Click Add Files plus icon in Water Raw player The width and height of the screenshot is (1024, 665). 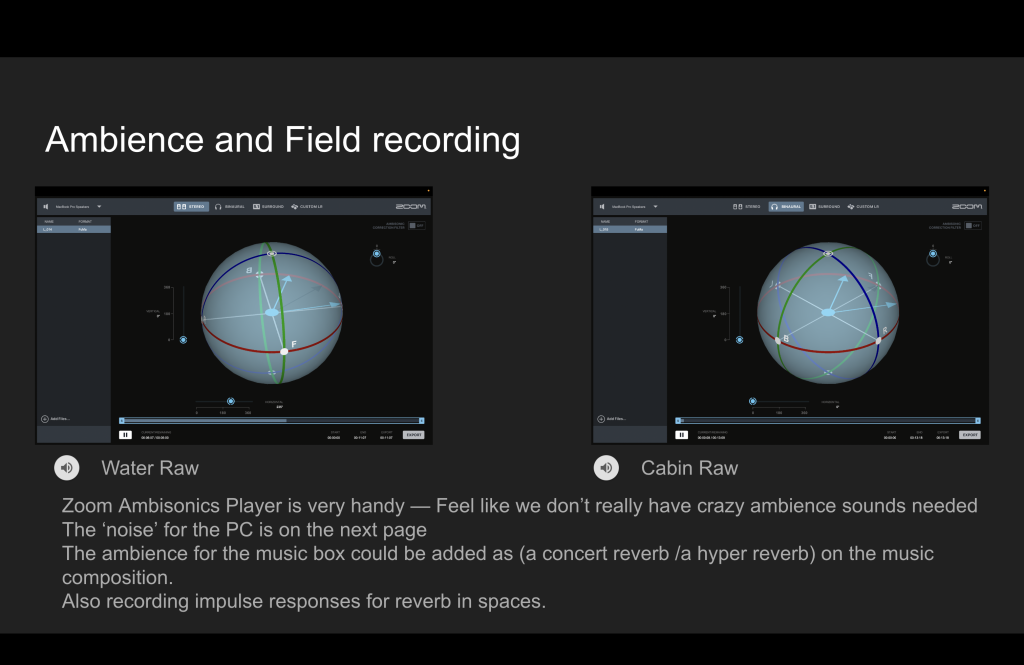pos(45,419)
